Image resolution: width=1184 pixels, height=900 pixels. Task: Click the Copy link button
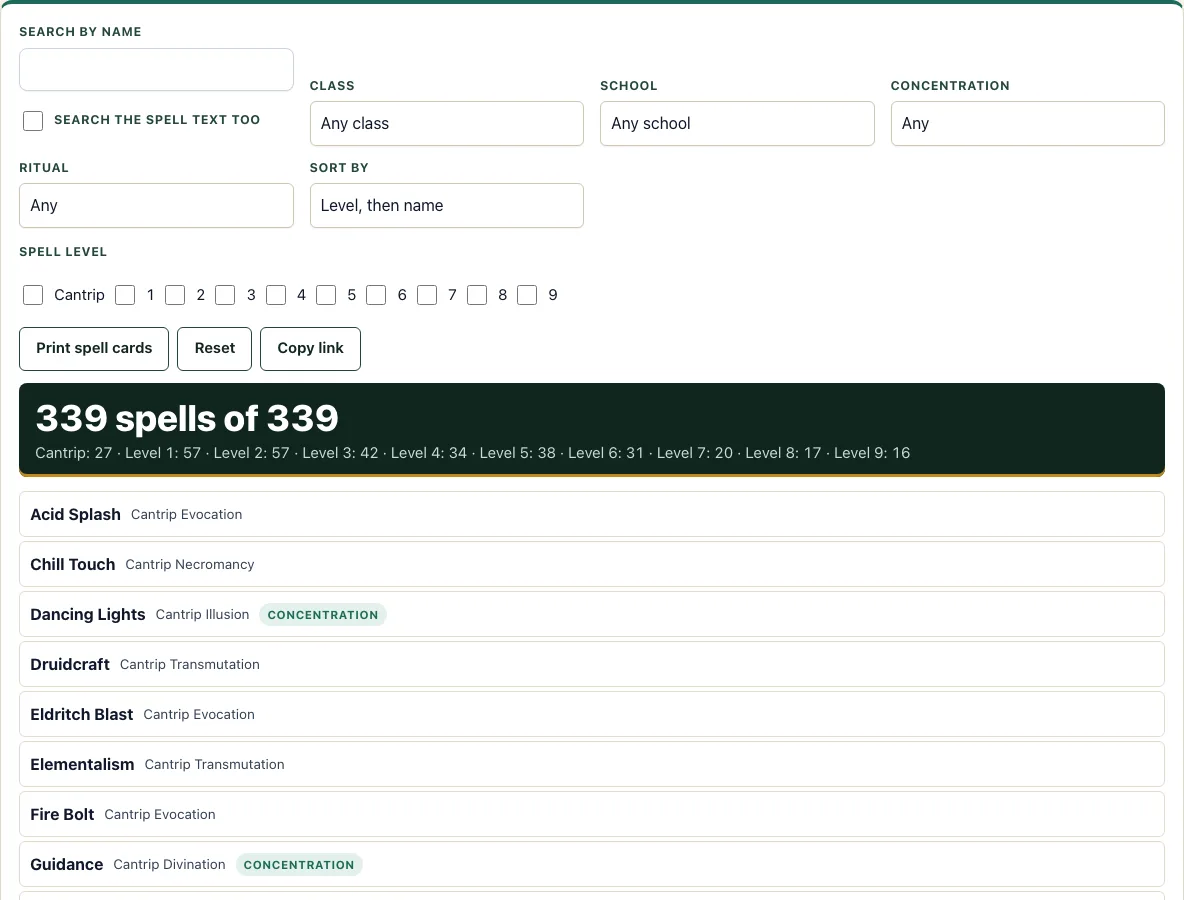tap(310, 349)
